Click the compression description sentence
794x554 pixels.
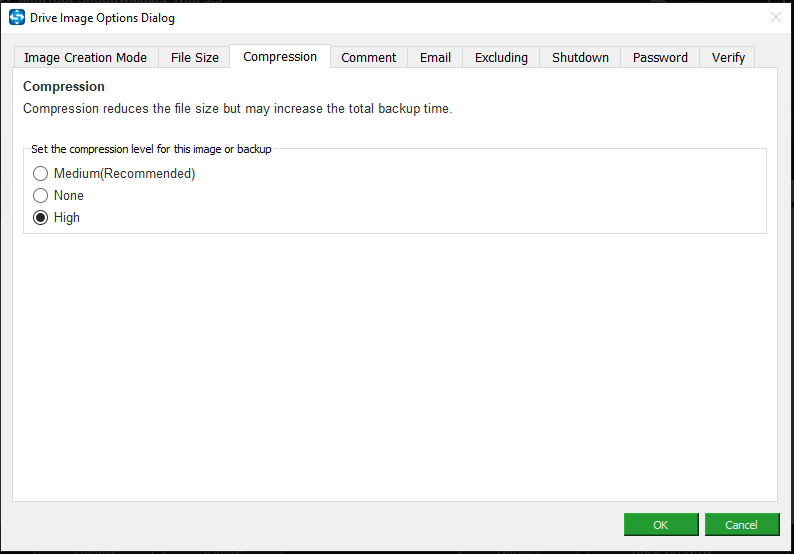tap(237, 109)
